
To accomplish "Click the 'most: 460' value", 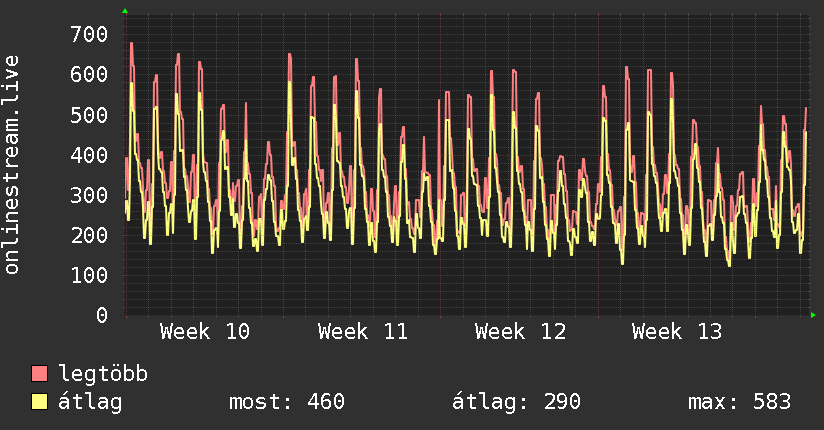I will click(287, 402).
